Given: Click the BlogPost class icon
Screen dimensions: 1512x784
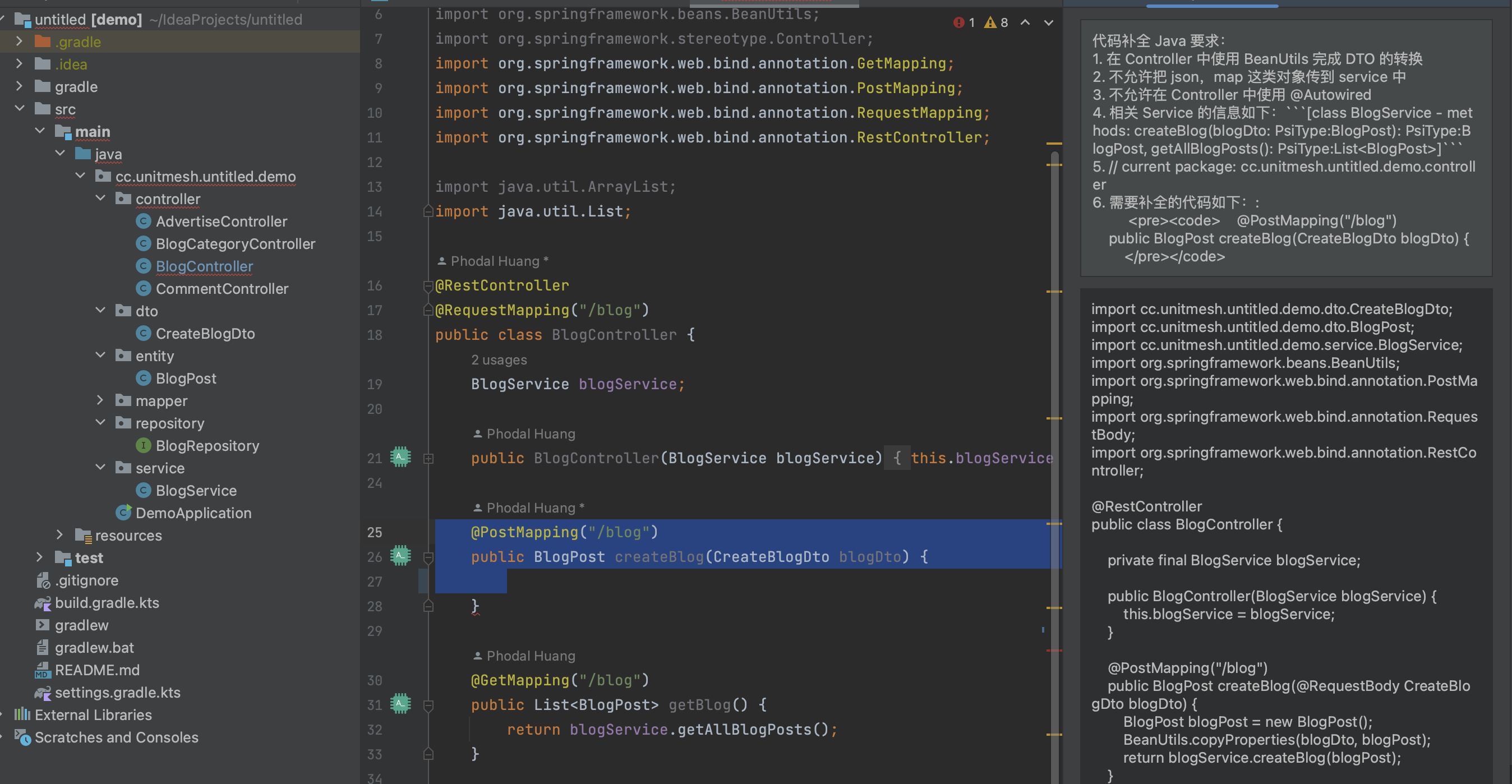Looking at the screenshot, I should click(x=143, y=378).
